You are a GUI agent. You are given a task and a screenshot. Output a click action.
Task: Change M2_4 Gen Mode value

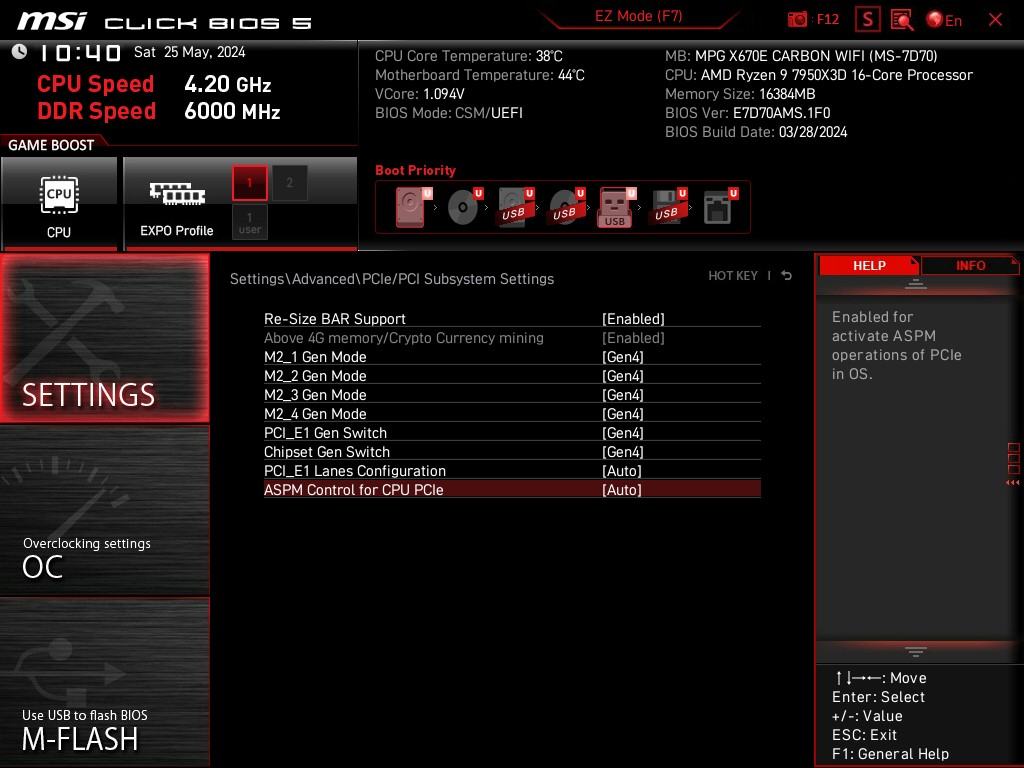(x=622, y=413)
